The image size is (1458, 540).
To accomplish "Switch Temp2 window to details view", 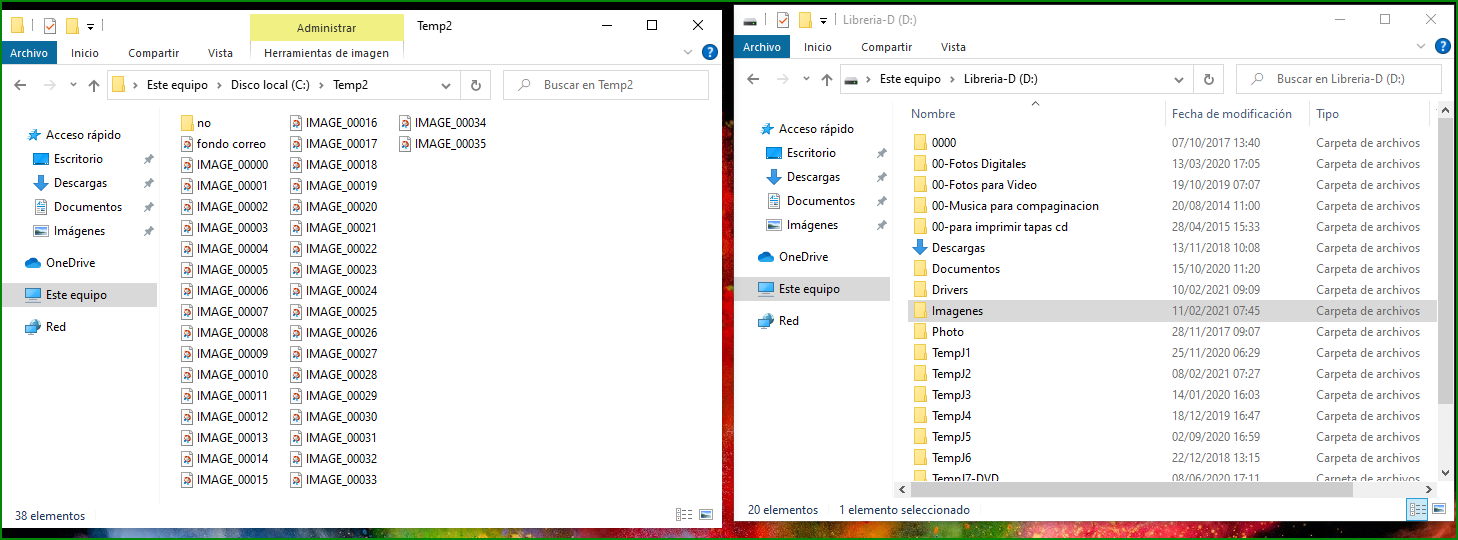I will [684, 515].
